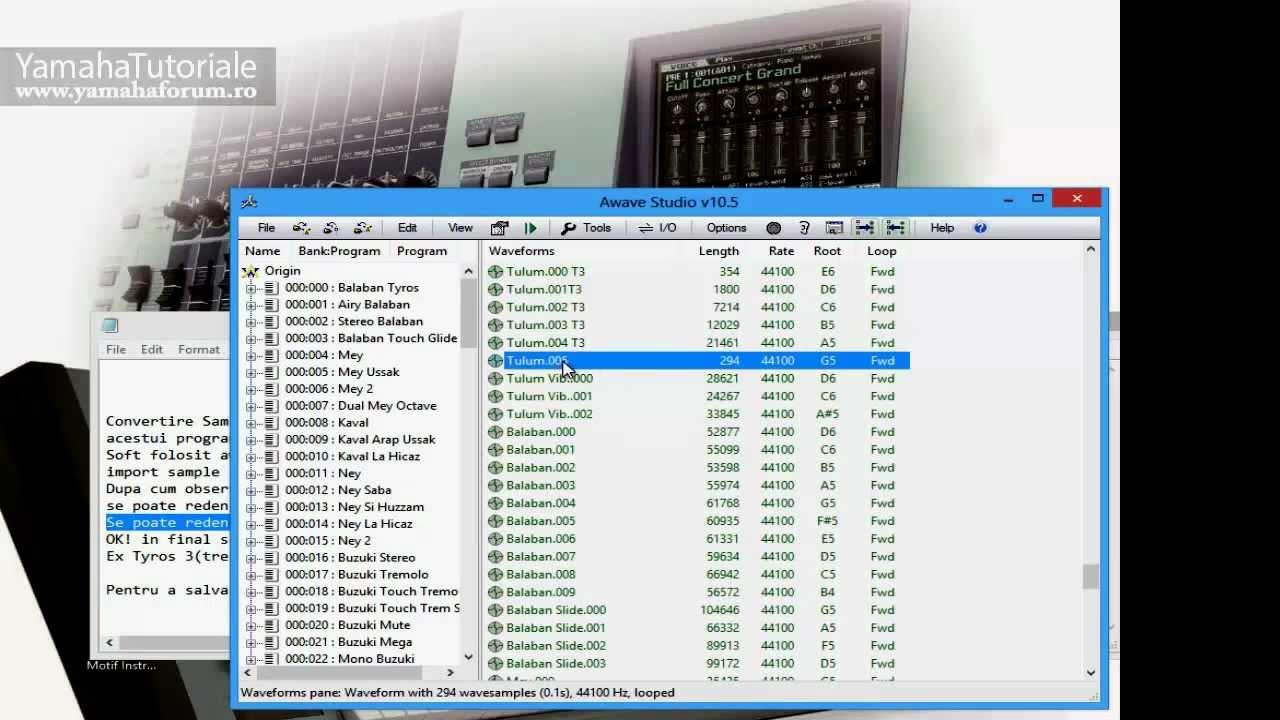Click the Notepad window title icon
1280x720 pixels.
pos(110,325)
